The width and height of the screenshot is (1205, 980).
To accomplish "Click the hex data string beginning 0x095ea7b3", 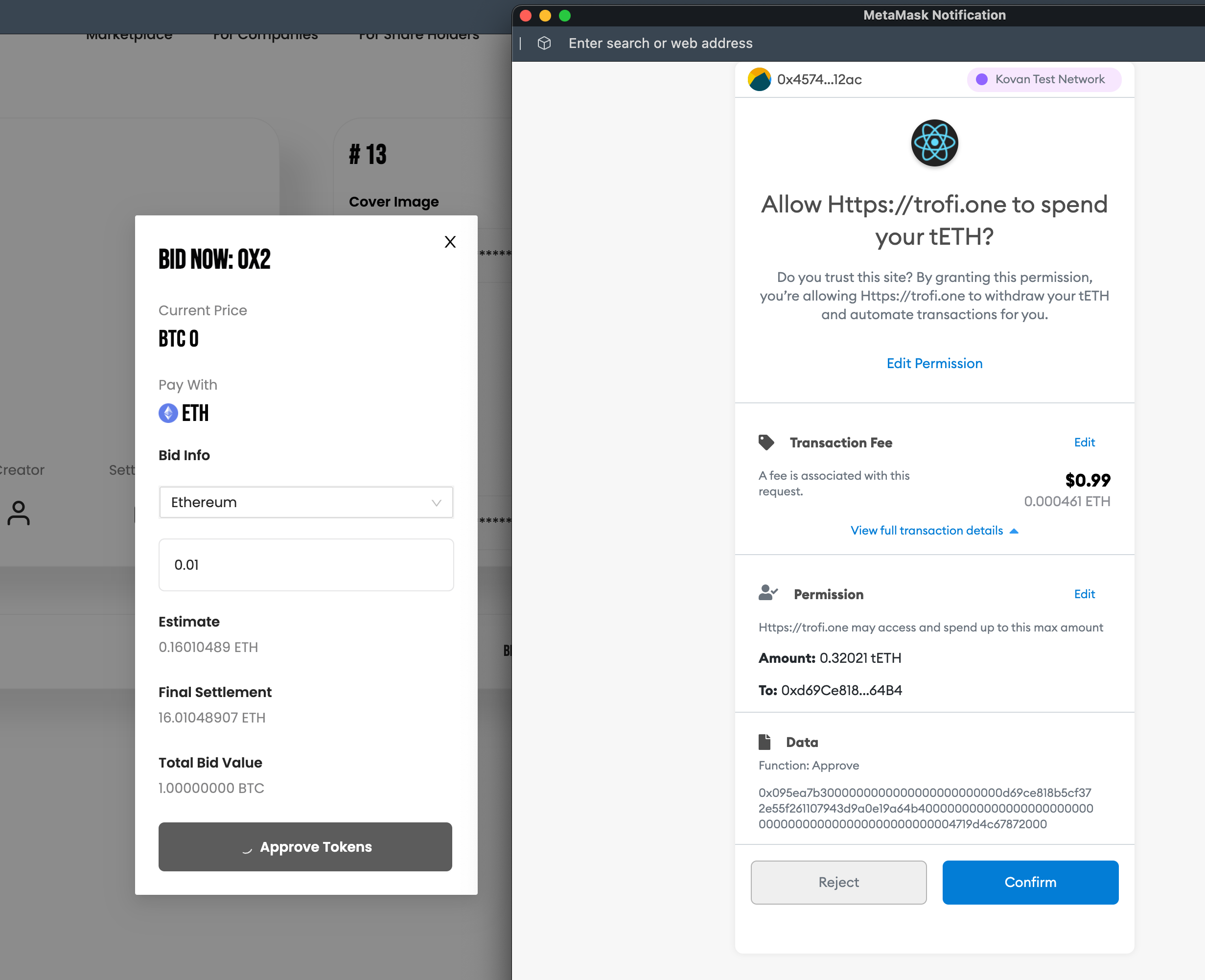I will tap(926, 808).
